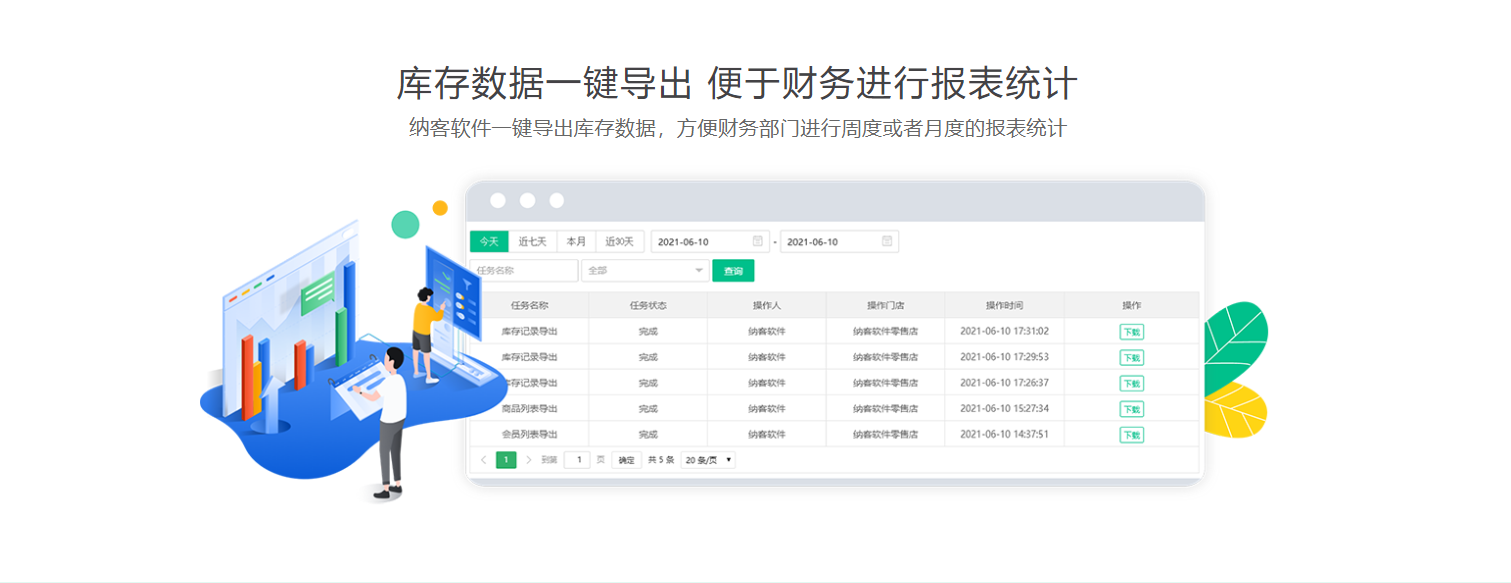
Task: Open the 20条/页 page size dropdown
Action: [x=702, y=459]
